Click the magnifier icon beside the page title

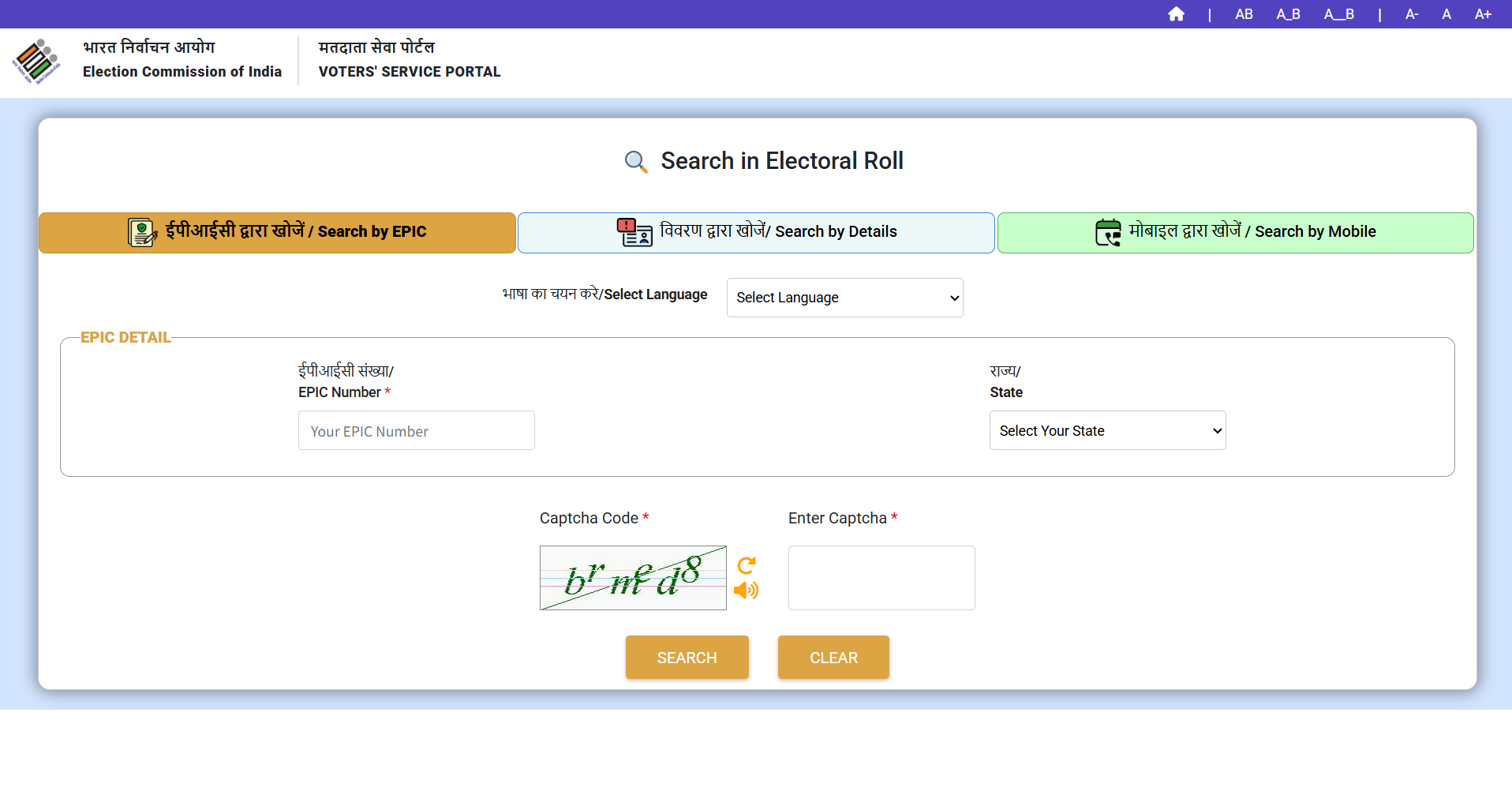pos(636,162)
